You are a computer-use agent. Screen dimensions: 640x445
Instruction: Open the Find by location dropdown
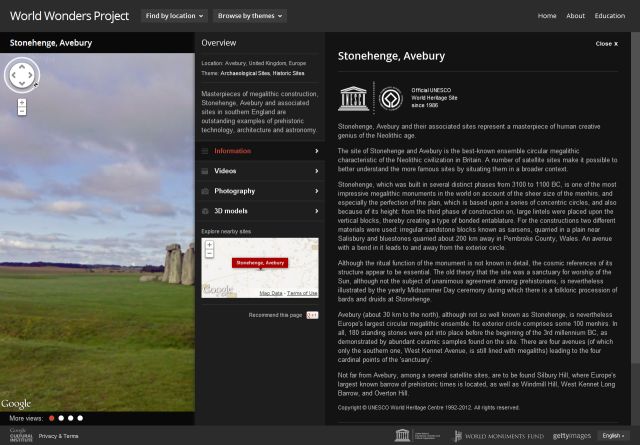tap(174, 16)
